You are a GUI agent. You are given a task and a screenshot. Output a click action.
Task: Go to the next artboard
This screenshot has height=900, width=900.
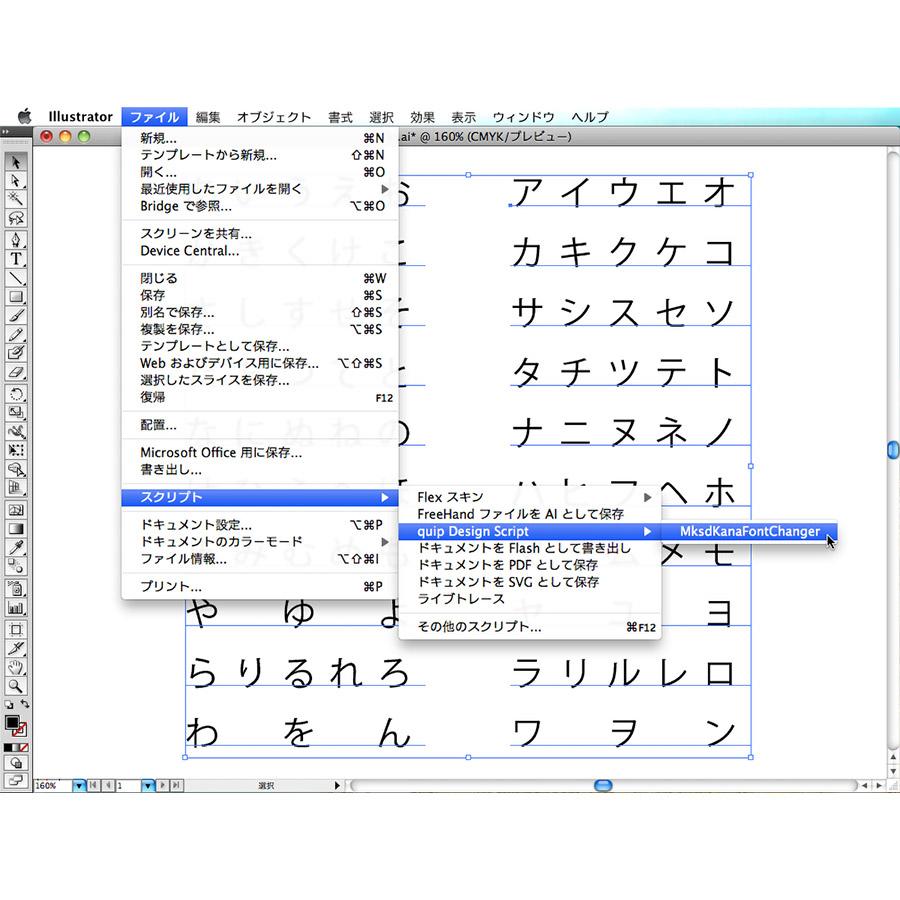click(x=163, y=785)
